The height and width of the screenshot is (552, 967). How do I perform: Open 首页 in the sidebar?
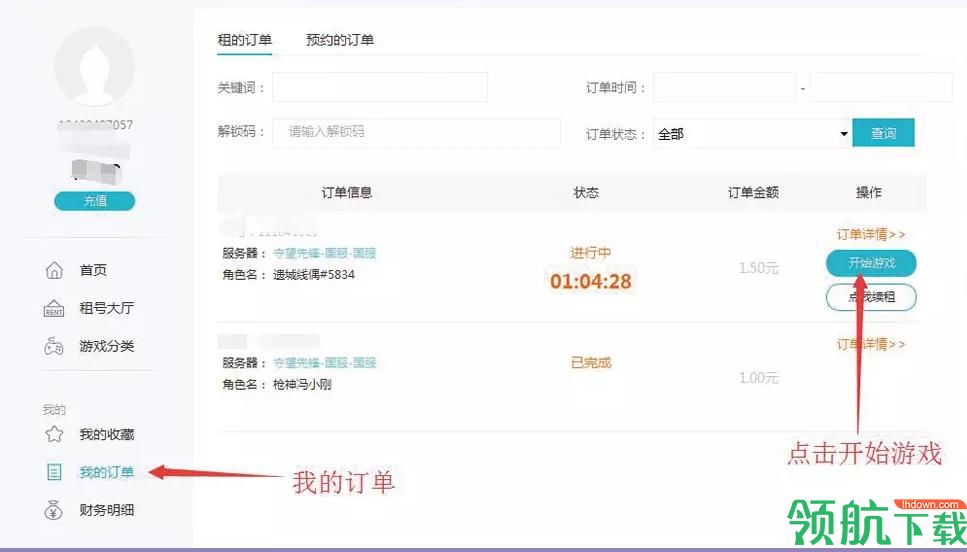pos(93,270)
